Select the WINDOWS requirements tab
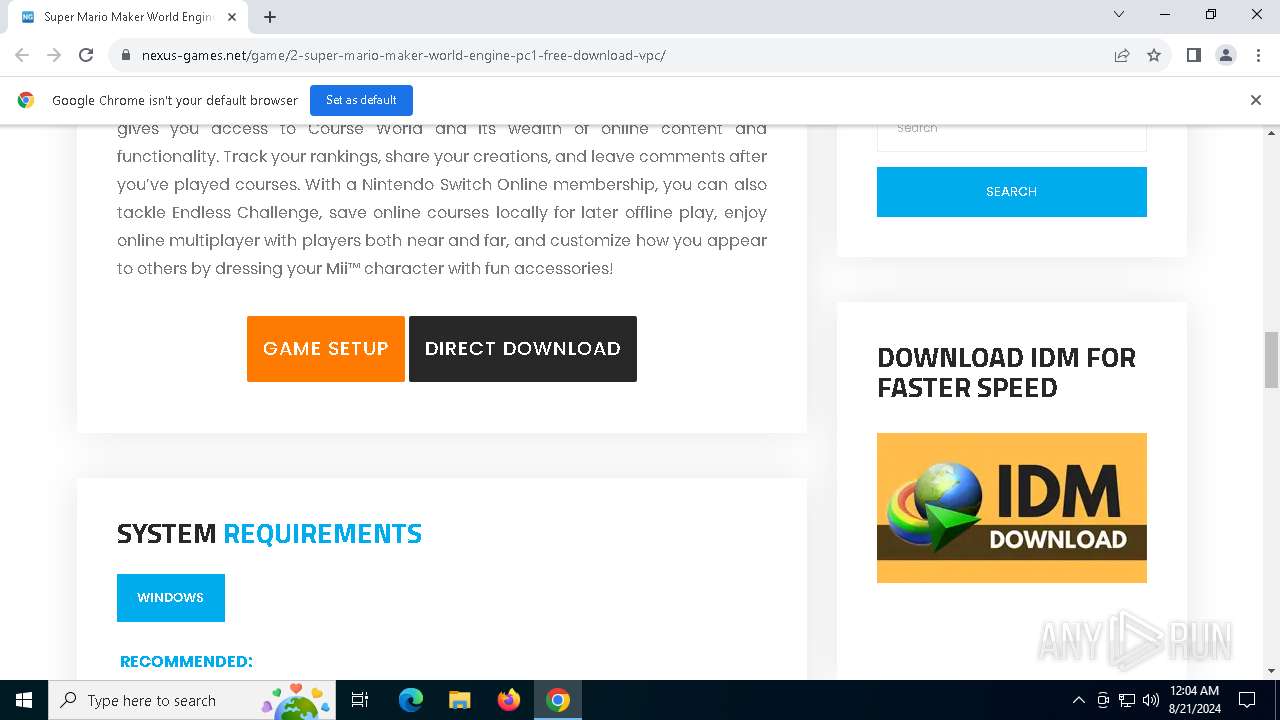The image size is (1280, 720). (x=171, y=598)
